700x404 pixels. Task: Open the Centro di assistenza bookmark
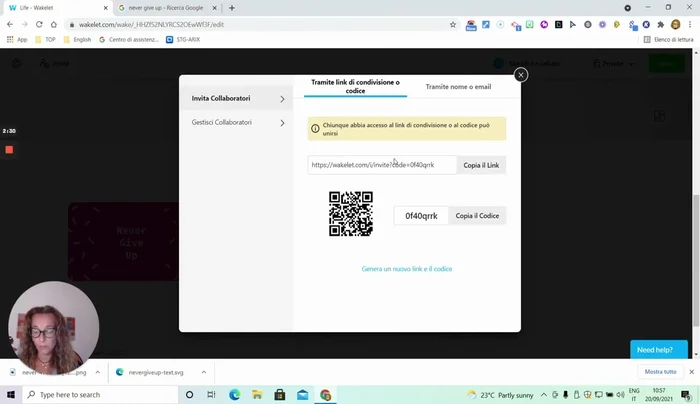[x=129, y=40]
